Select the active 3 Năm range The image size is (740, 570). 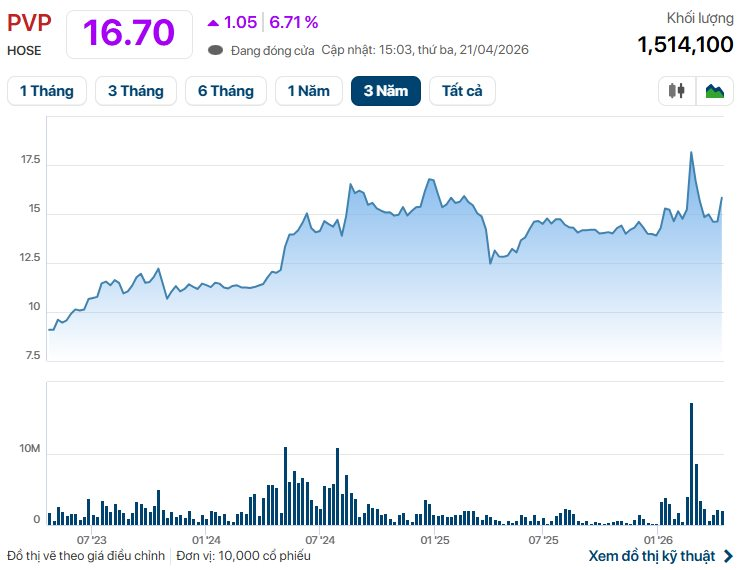385,91
